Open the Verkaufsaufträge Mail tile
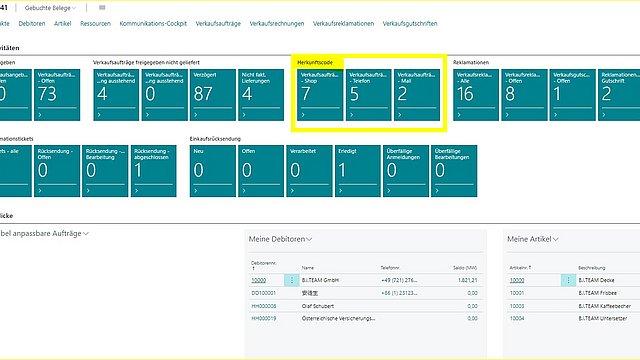Image resolution: width=640 pixels, height=360 pixels. (x=417, y=95)
